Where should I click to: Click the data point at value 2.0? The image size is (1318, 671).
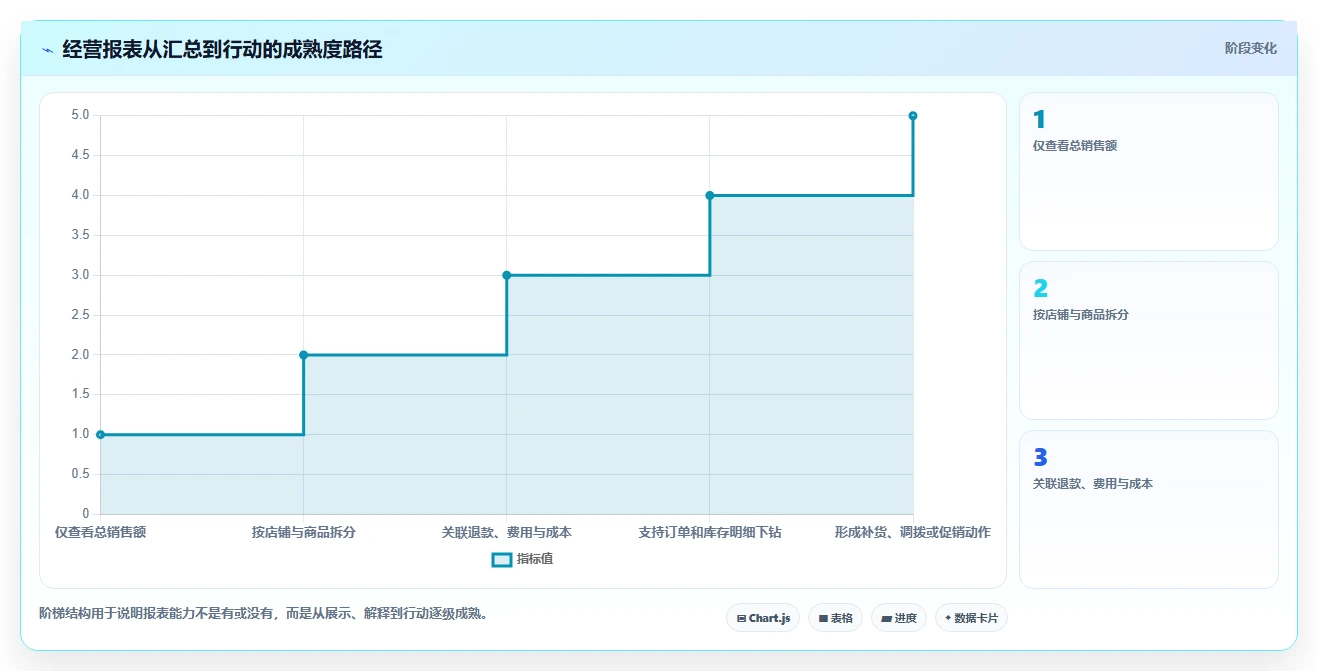[303, 355]
